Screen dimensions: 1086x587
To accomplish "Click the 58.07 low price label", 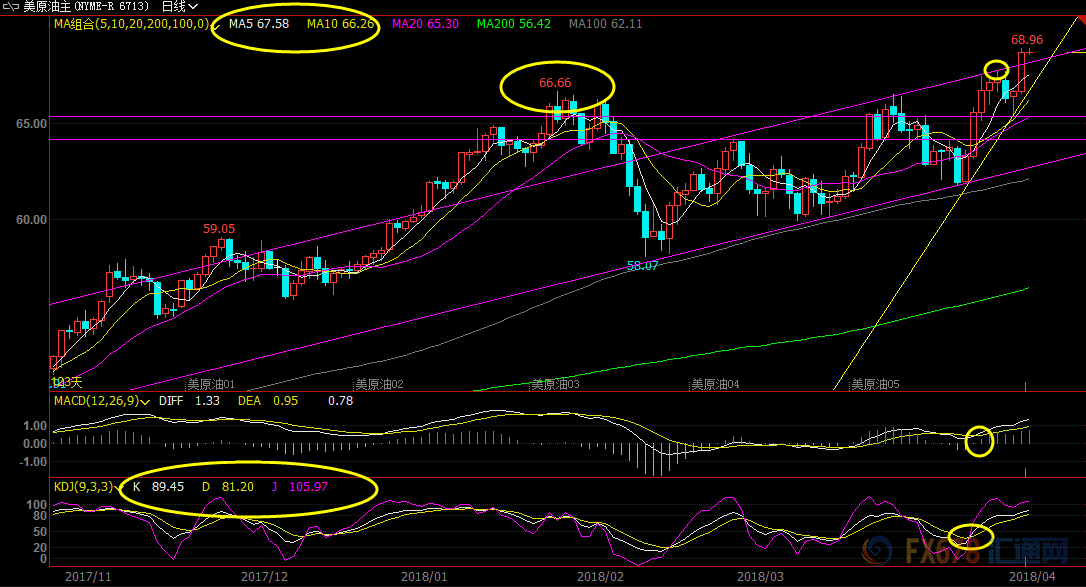I will click(642, 266).
